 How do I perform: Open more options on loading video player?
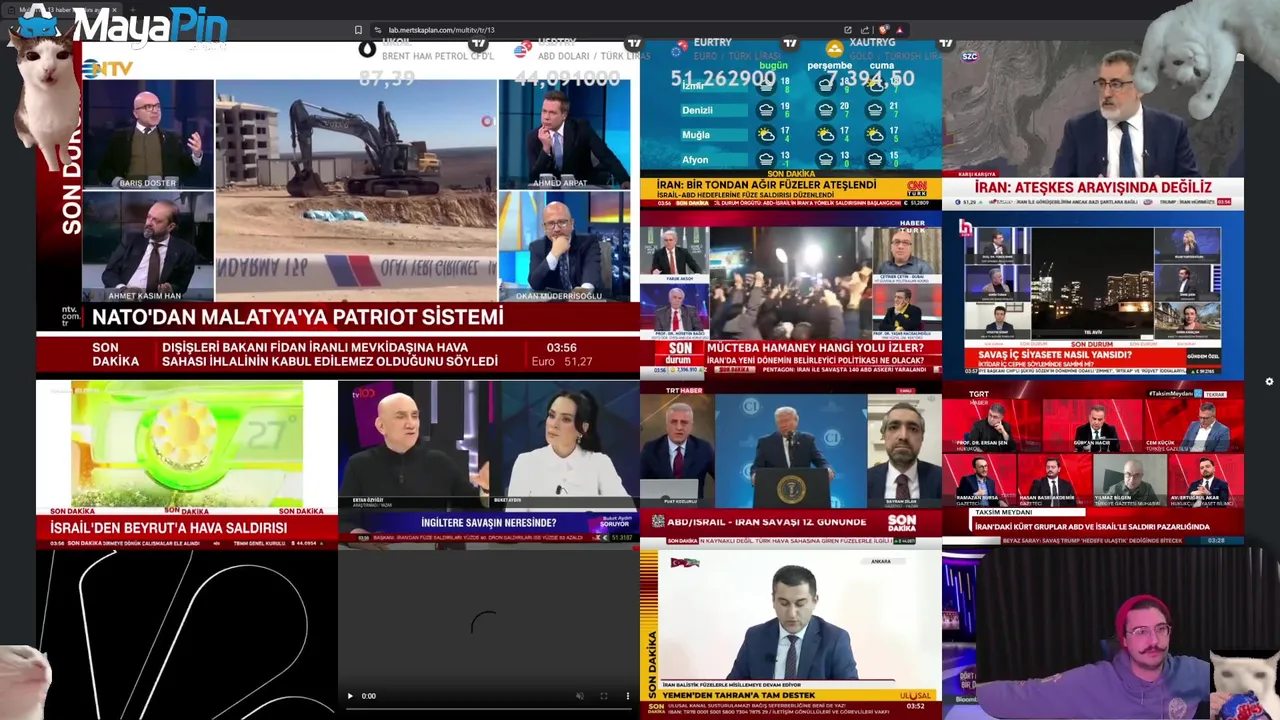tap(628, 696)
